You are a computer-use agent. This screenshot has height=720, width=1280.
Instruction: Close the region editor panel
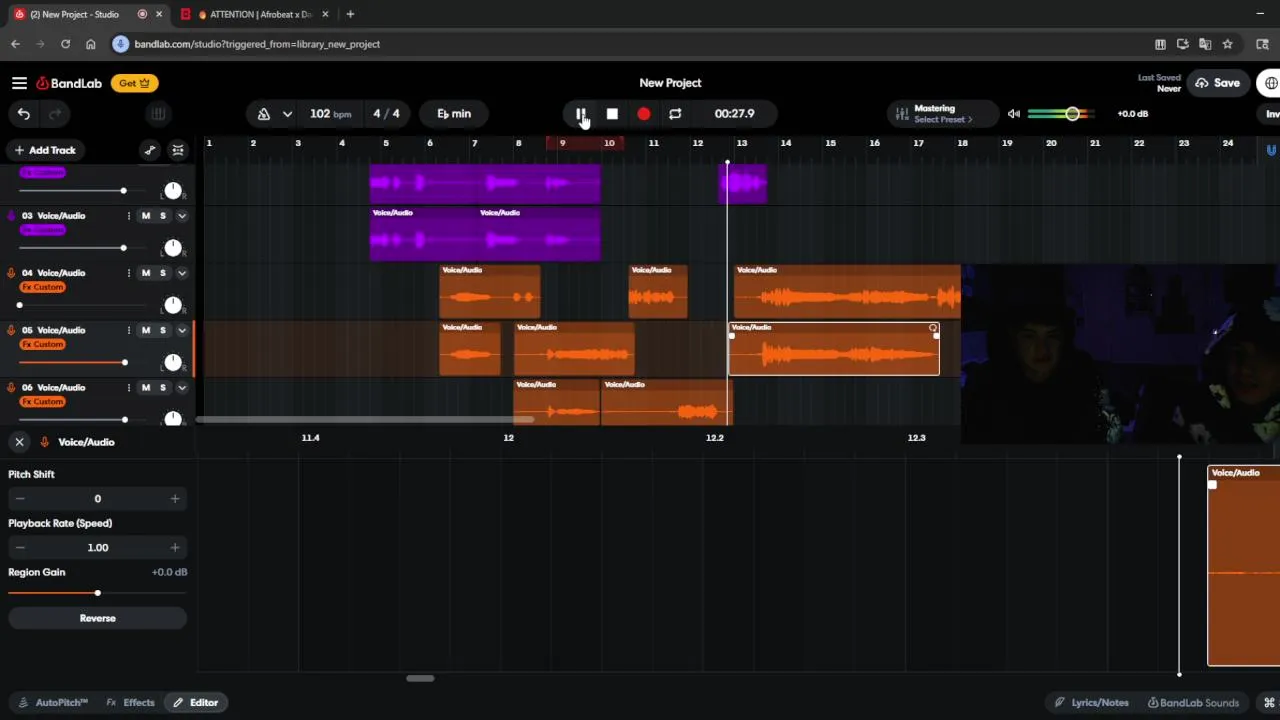tap(19, 442)
